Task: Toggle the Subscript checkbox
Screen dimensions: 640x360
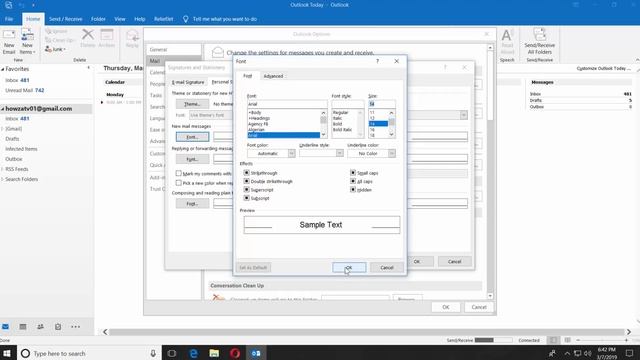Action: tap(247, 198)
